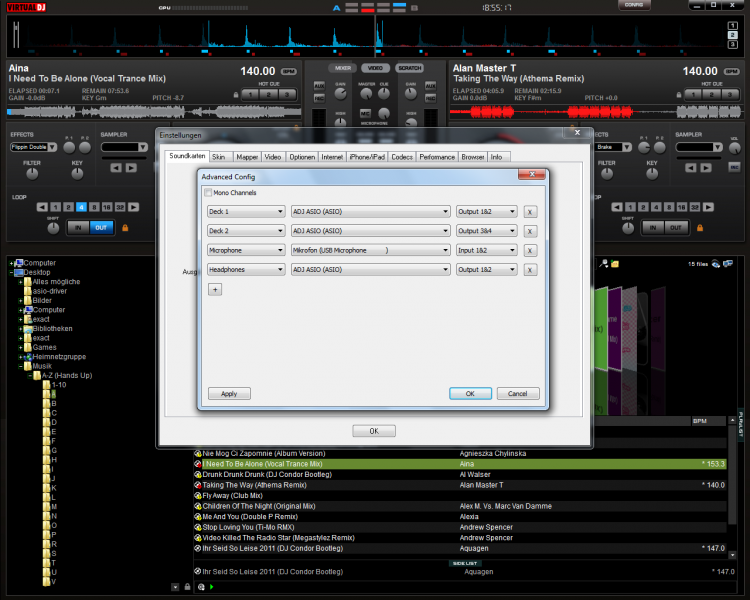Viewport: 750px width, 600px height.
Task: Select right deck loop length 16
Action: [x=682, y=207]
